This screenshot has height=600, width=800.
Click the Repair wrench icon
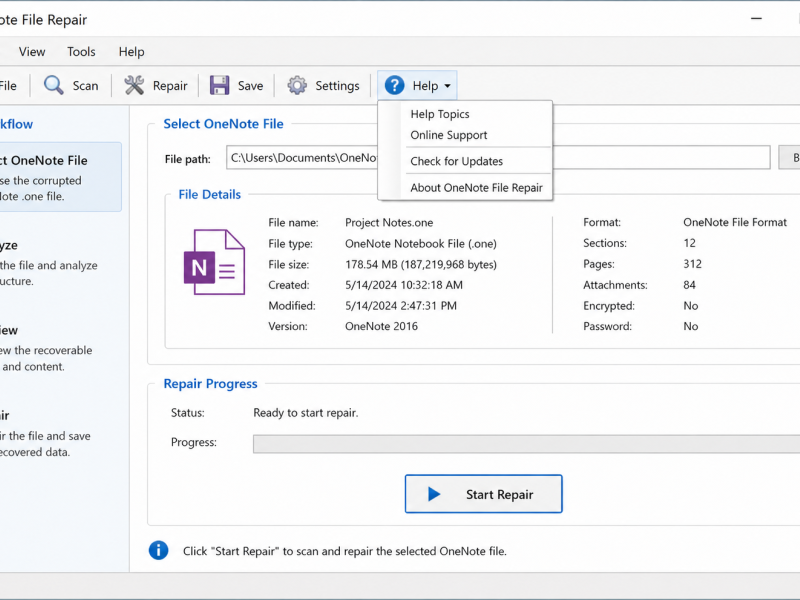click(x=134, y=85)
